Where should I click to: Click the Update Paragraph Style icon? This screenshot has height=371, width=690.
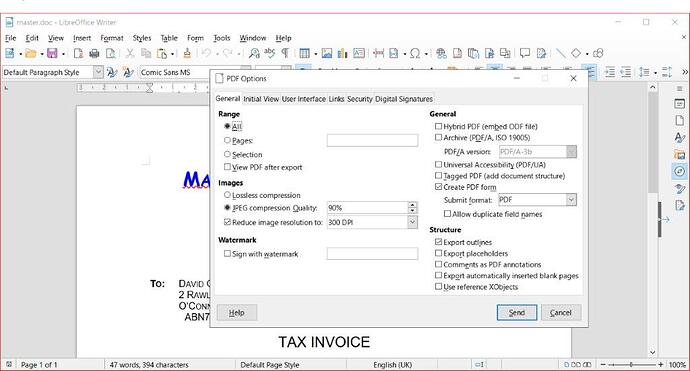tap(112, 72)
